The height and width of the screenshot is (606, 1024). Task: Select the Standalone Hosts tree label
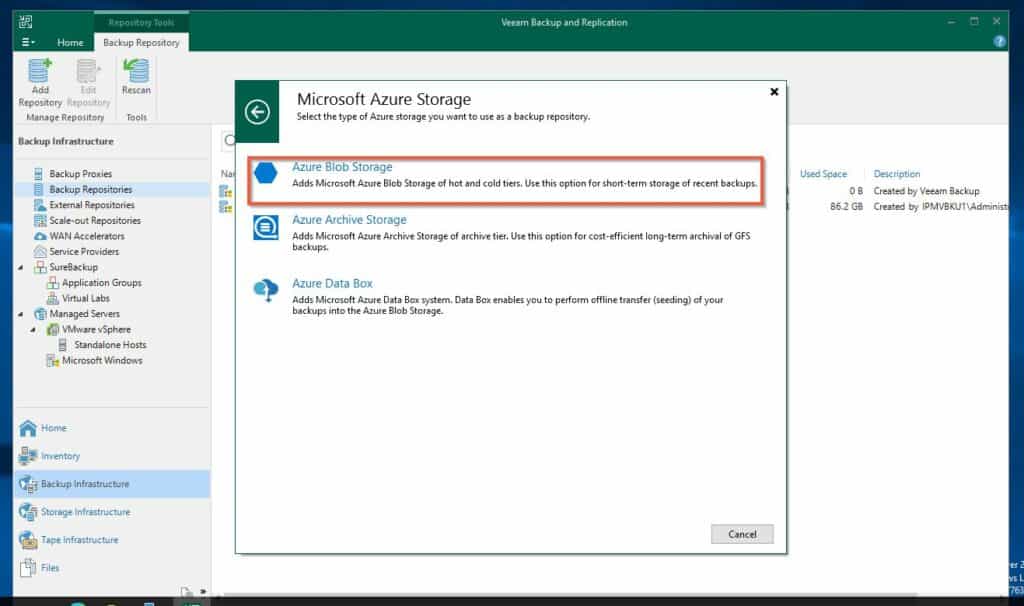click(x=110, y=345)
